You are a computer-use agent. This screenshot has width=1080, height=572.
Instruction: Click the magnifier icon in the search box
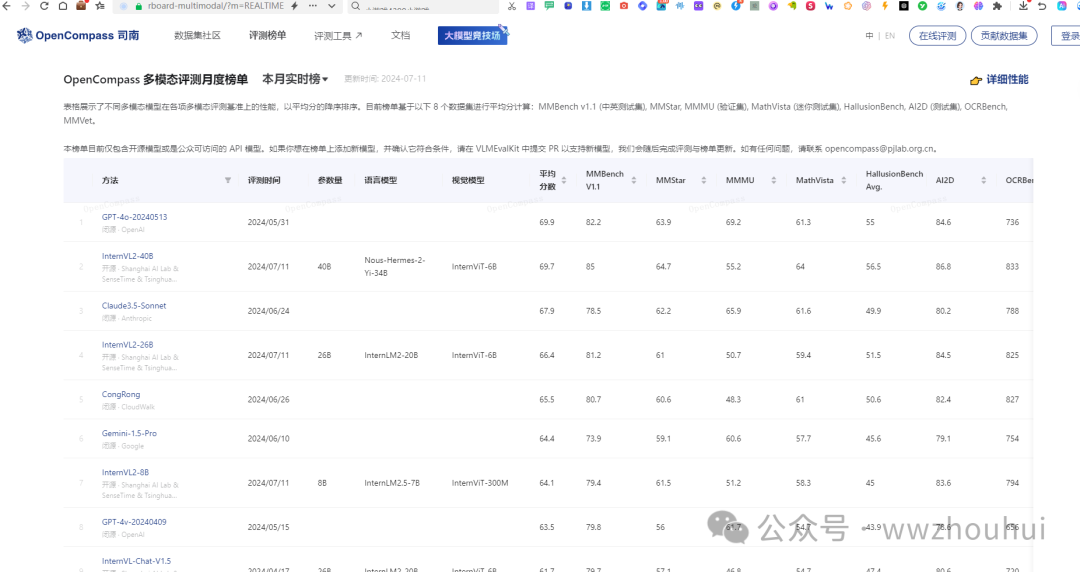pyautogui.click(x=355, y=6)
